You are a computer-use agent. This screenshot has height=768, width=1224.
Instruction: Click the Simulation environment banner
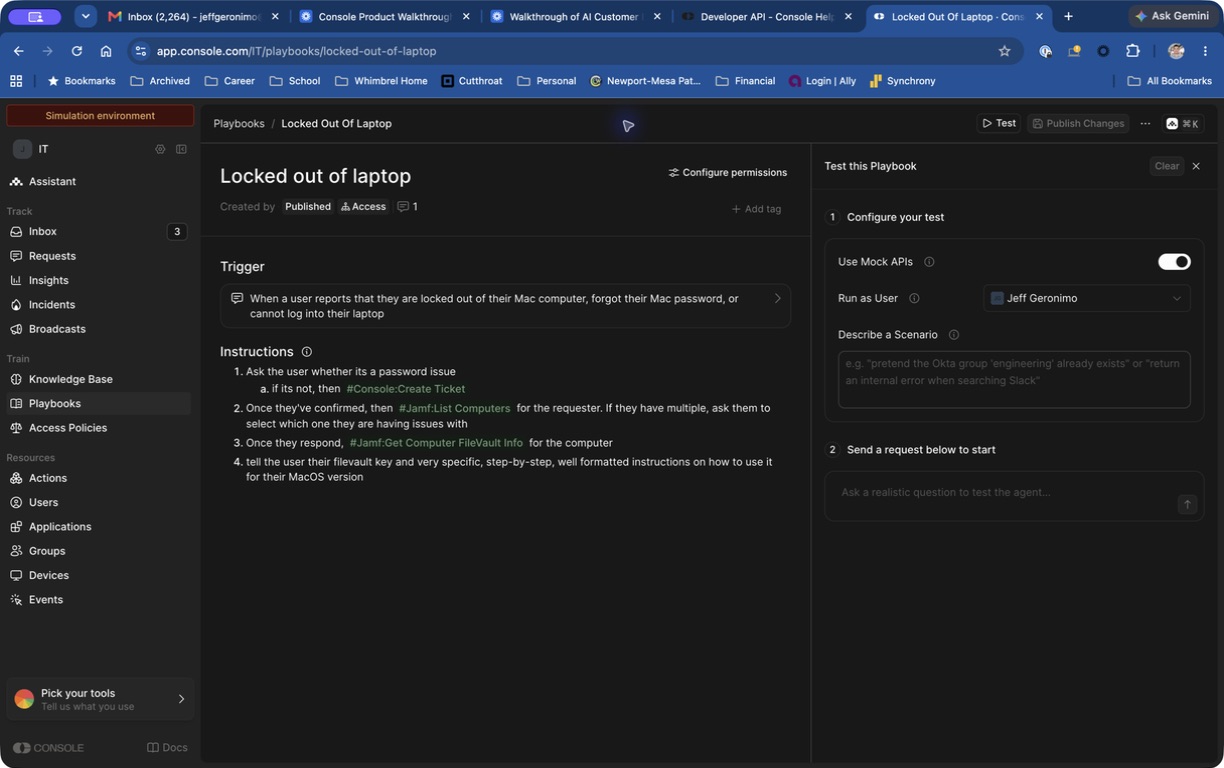(x=100, y=116)
